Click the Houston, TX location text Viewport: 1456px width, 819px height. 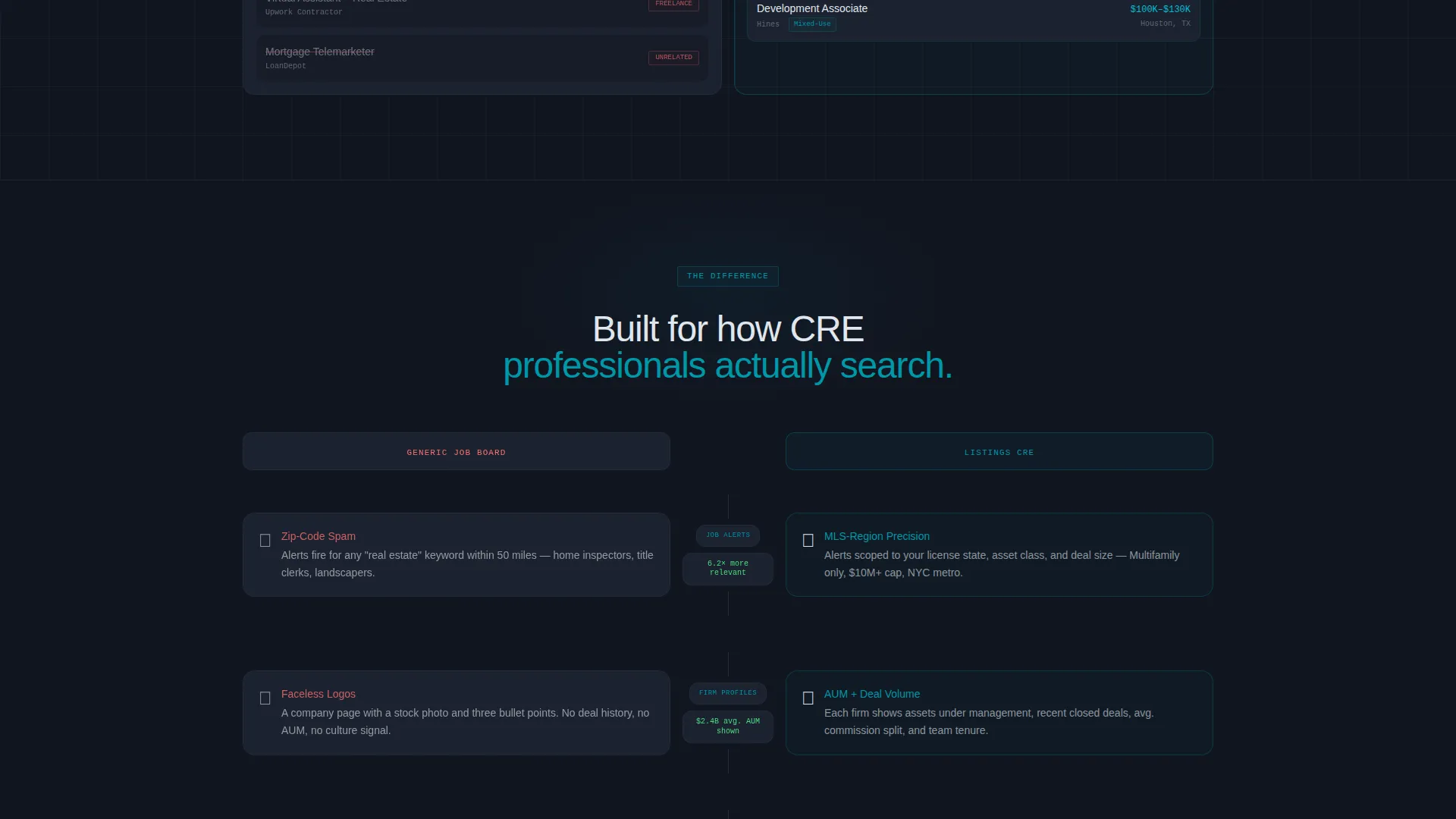tap(1166, 24)
